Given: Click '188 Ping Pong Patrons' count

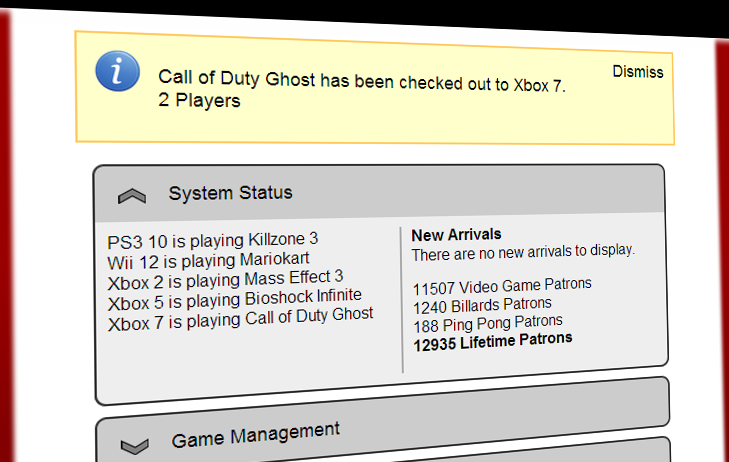Looking at the screenshot, I should click(x=488, y=323).
